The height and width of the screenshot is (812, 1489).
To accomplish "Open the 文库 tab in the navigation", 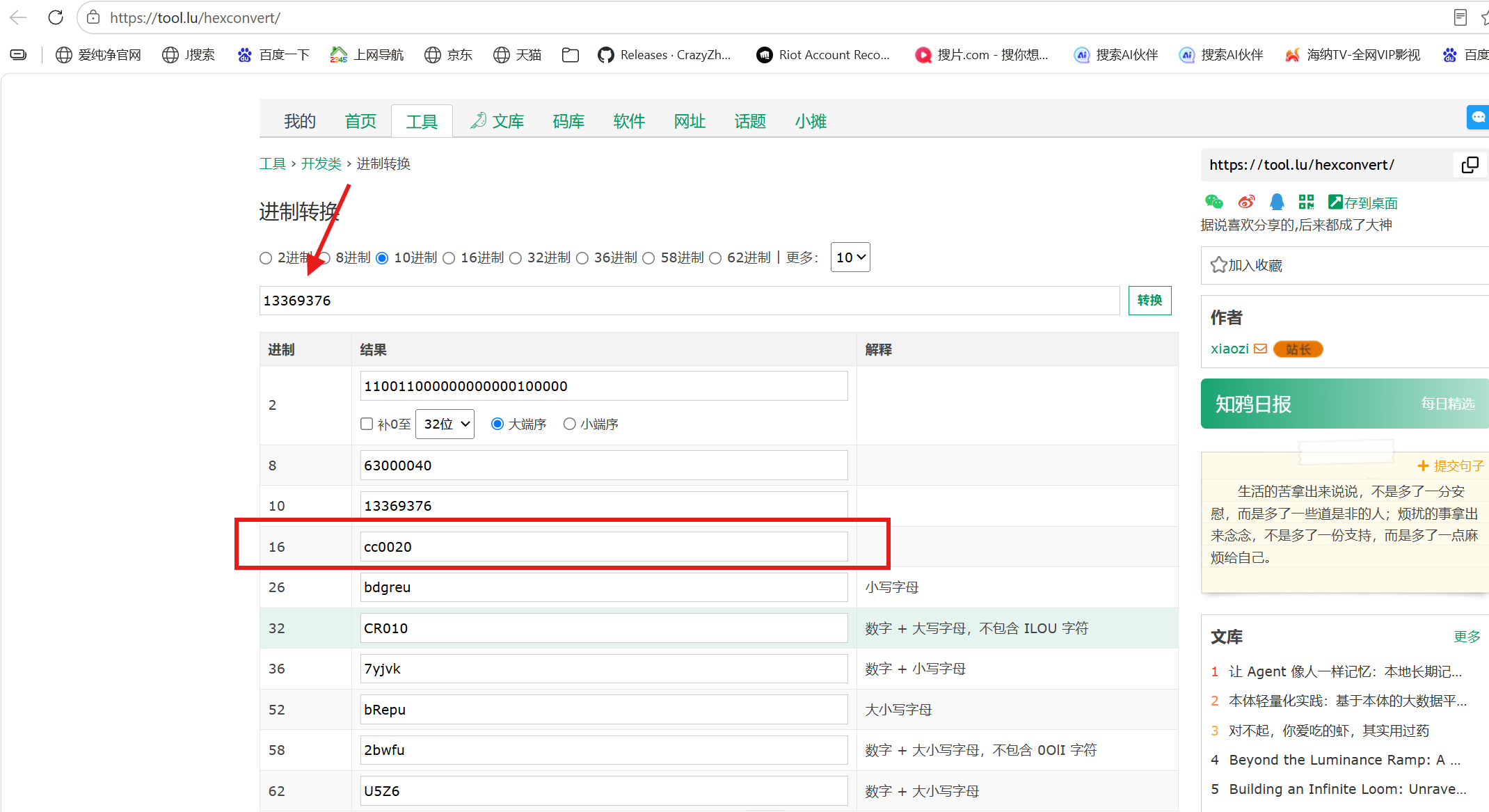I will click(x=497, y=121).
